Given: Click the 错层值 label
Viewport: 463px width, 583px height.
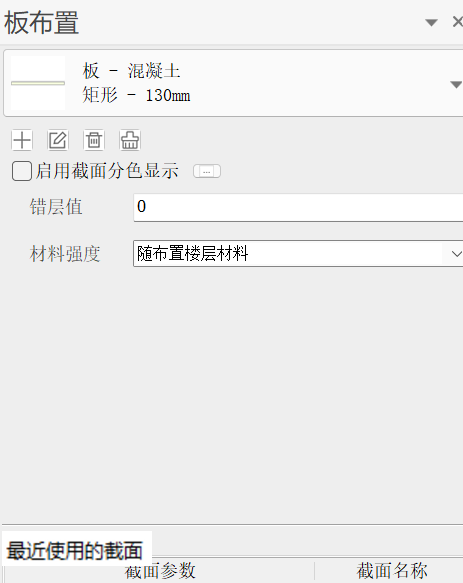Looking at the screenshot, I should click(56, 207).
